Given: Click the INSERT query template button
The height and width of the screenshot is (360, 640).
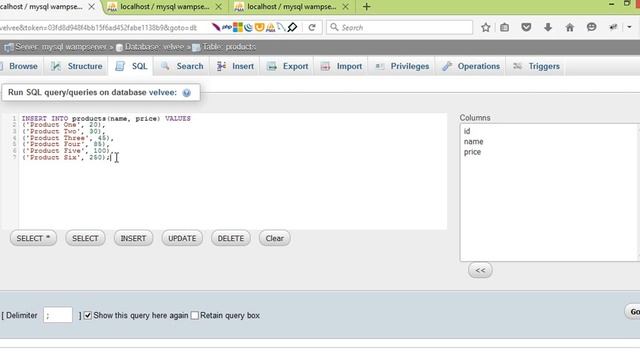Looking at the screenshot, I should click(133, 238).
